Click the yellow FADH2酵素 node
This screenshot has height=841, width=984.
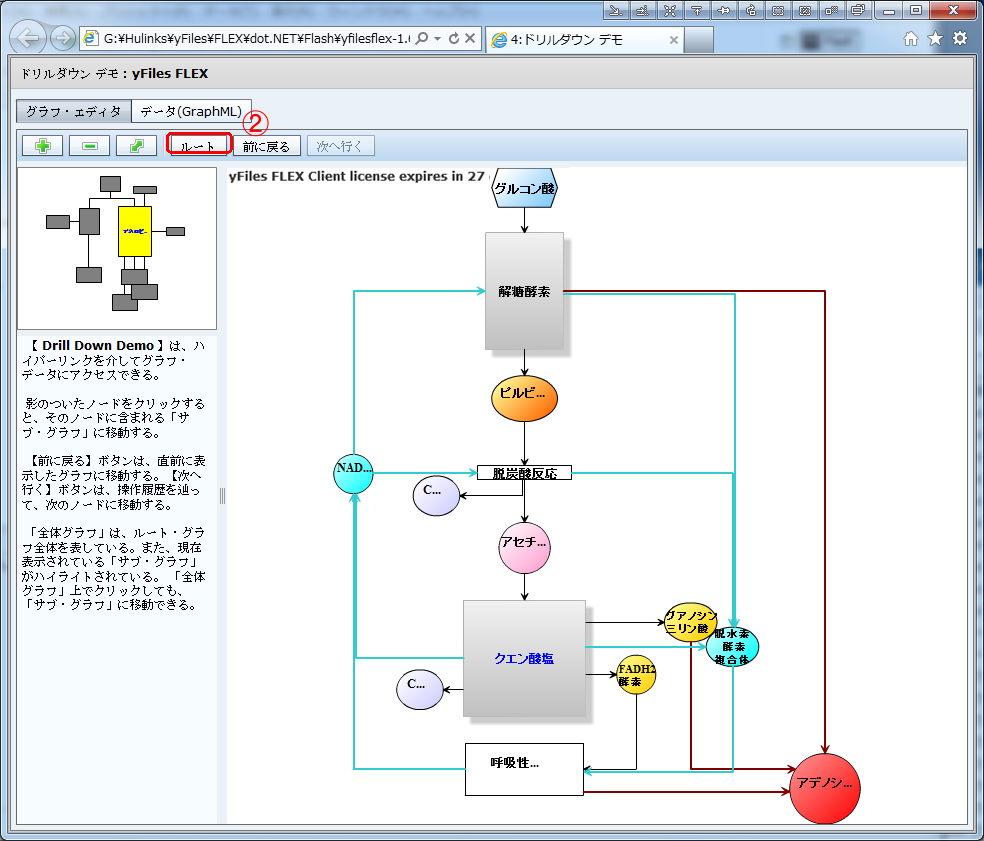click(636, 675)
